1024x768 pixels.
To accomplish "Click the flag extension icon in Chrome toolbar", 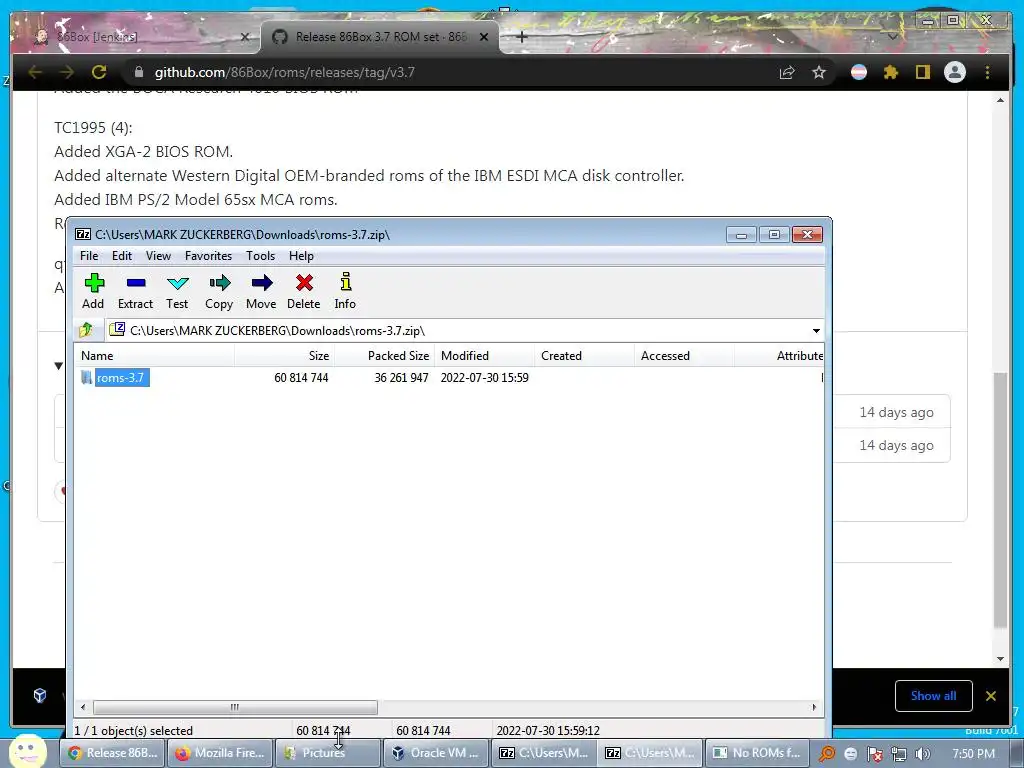I will click(x=859, y=72).
